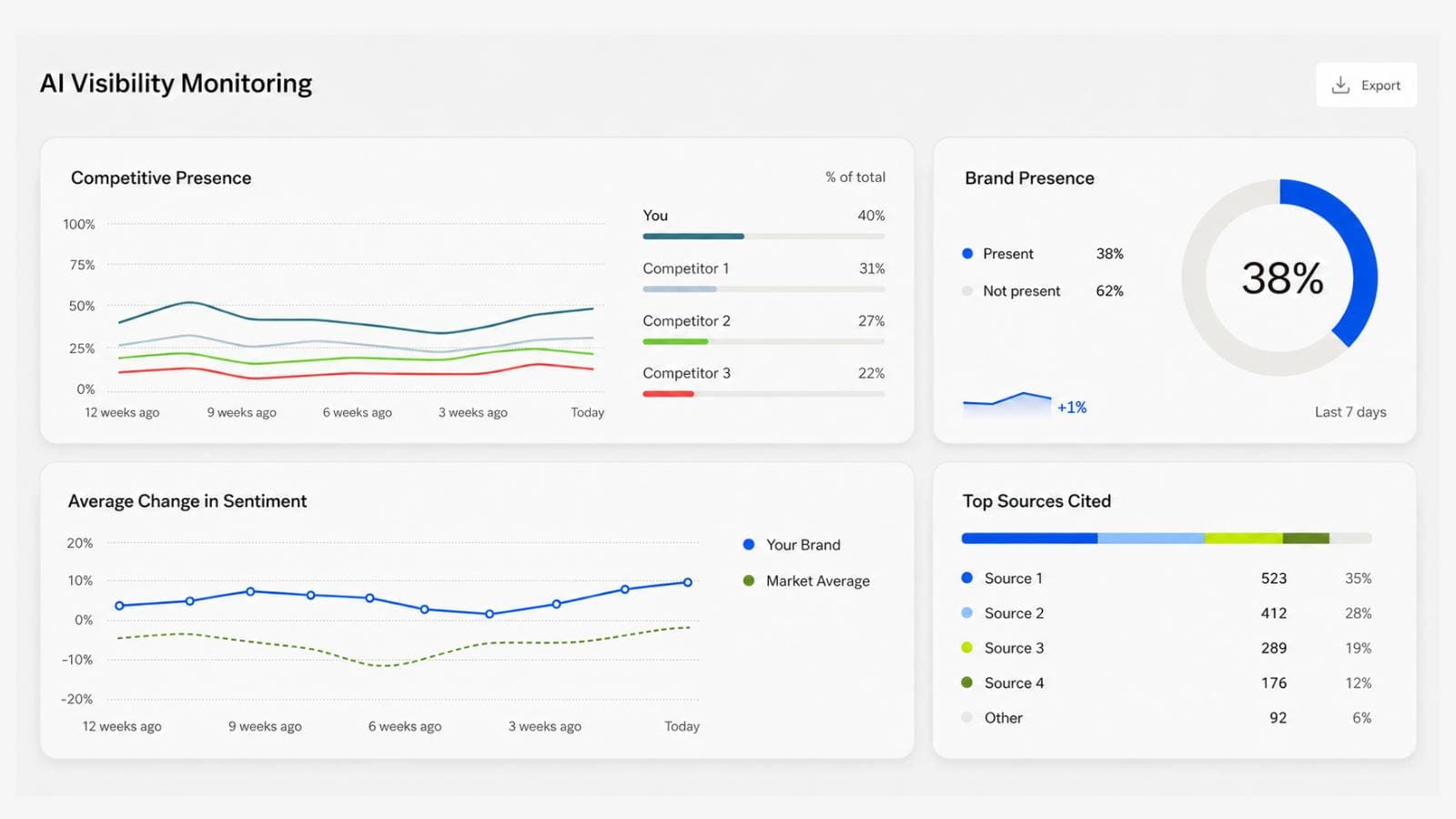1456x819 pixels.
Task: Click the stacked Top Sources Cited bar
Action: click(x=1167, y=539)
